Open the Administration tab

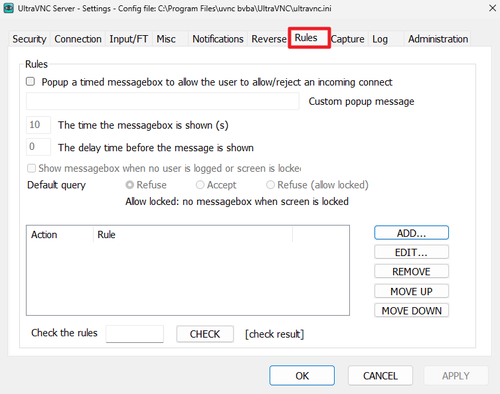pos(438,39)
